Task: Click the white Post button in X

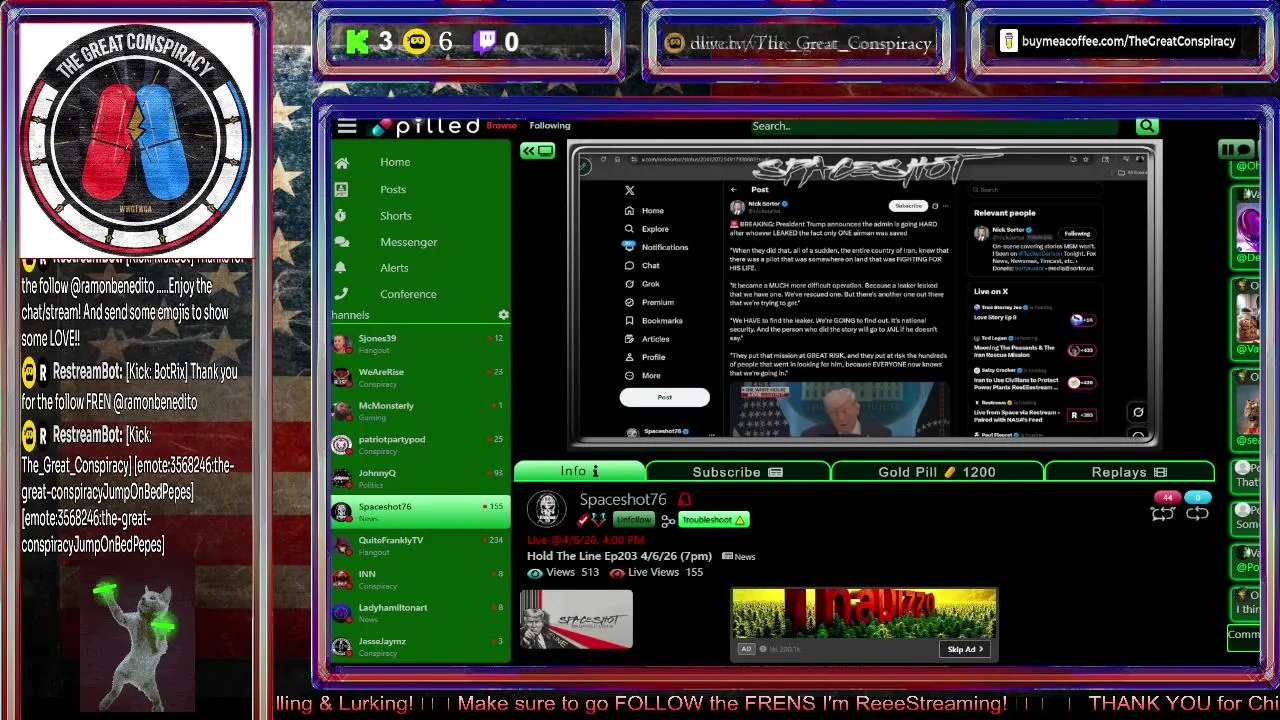Action: pos(665,397)
